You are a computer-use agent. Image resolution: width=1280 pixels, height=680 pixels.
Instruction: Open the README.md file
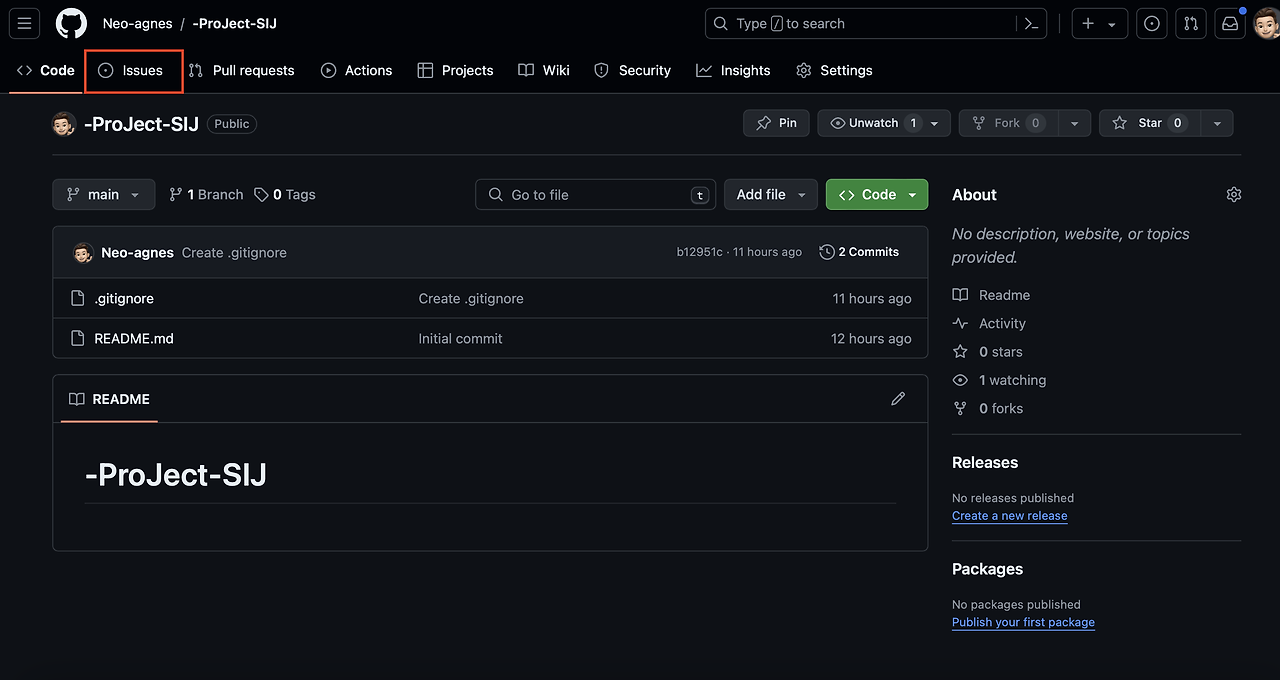click(x=134, y=338)
